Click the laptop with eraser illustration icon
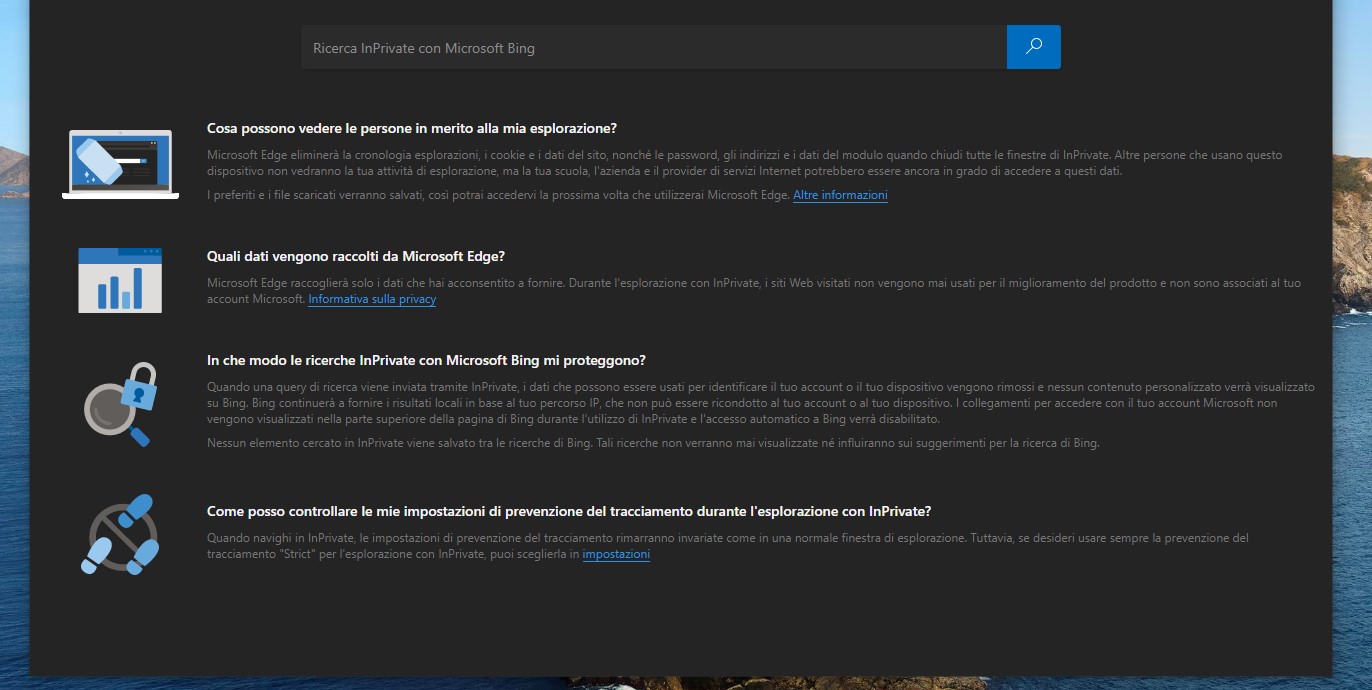Screen dimensions: 1372x690 click(x=120, y=164)
